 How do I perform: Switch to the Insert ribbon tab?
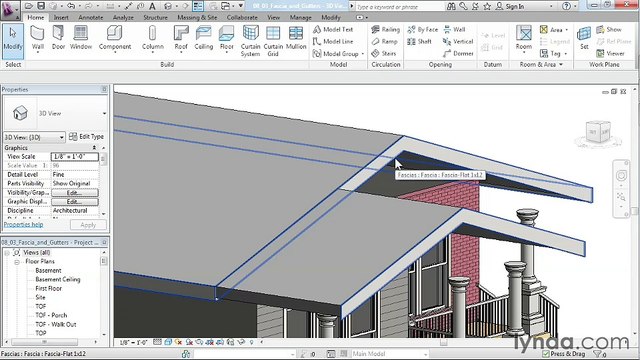tap(61, 18)
